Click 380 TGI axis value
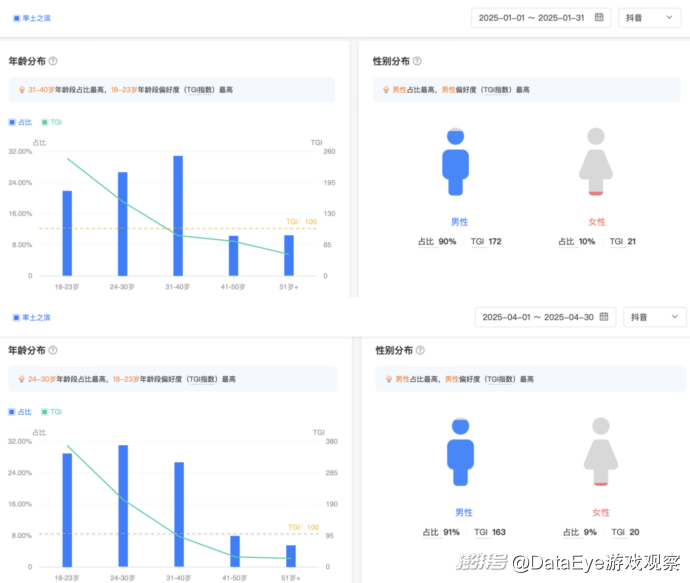This screenshot has height=583, width=690. point(331,441)
